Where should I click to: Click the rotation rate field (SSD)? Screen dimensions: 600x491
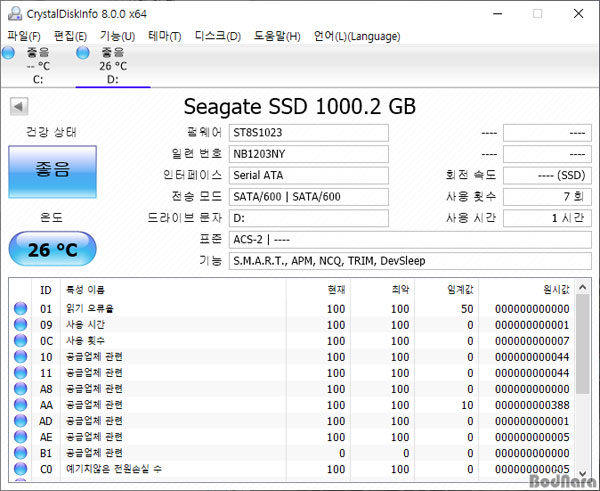[547, 175]
